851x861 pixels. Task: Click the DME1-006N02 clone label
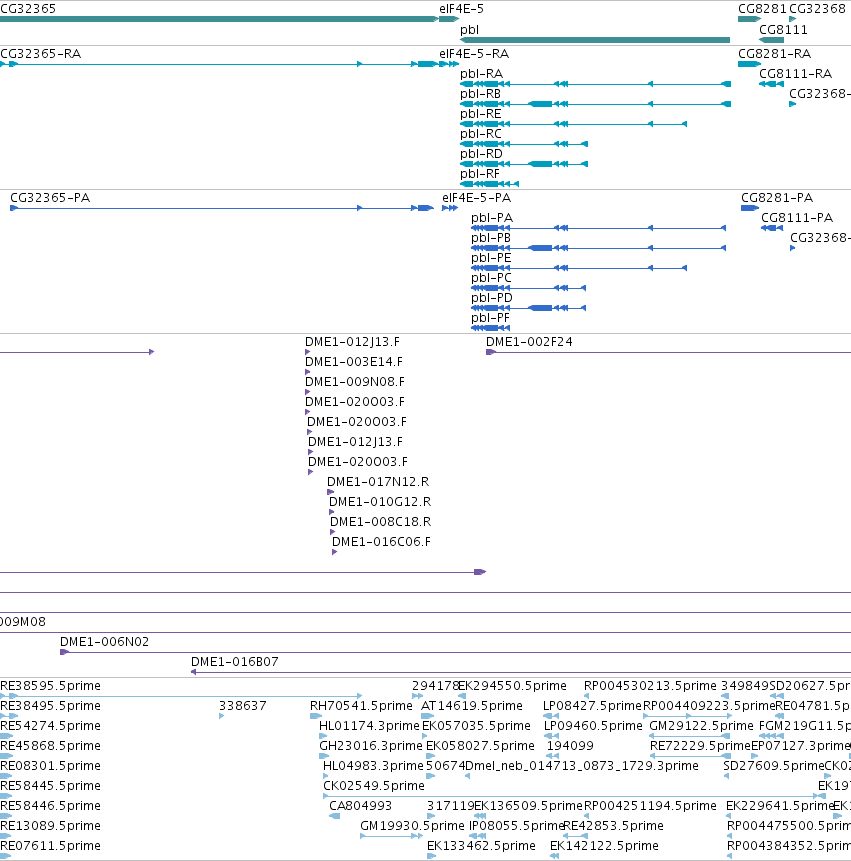tap(104, 642)
